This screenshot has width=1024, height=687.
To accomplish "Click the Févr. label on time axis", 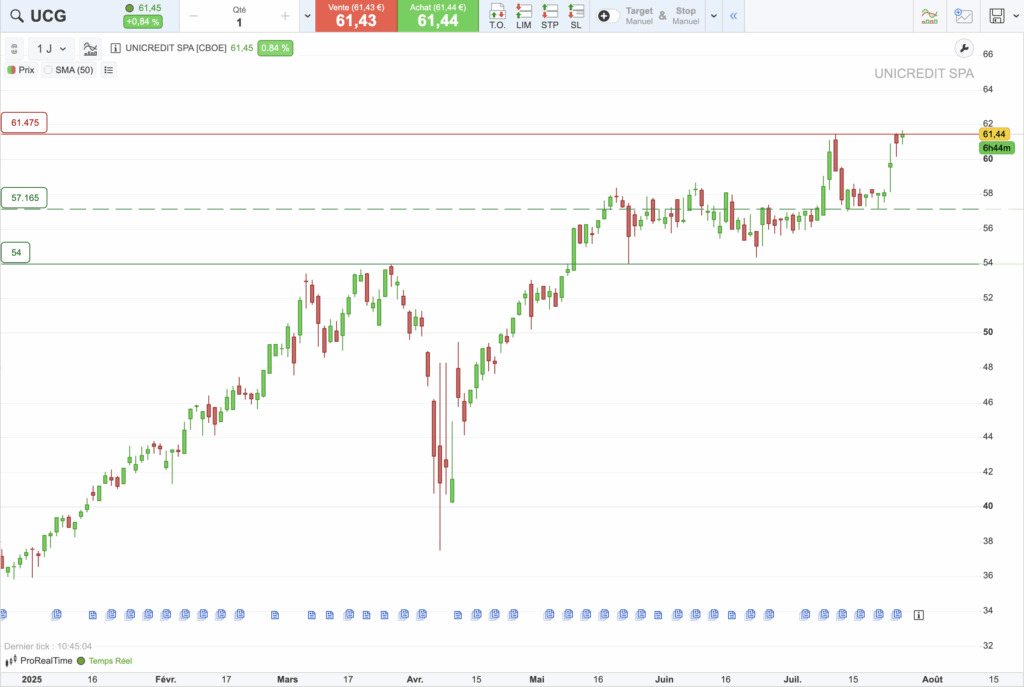I will point(166,679).
